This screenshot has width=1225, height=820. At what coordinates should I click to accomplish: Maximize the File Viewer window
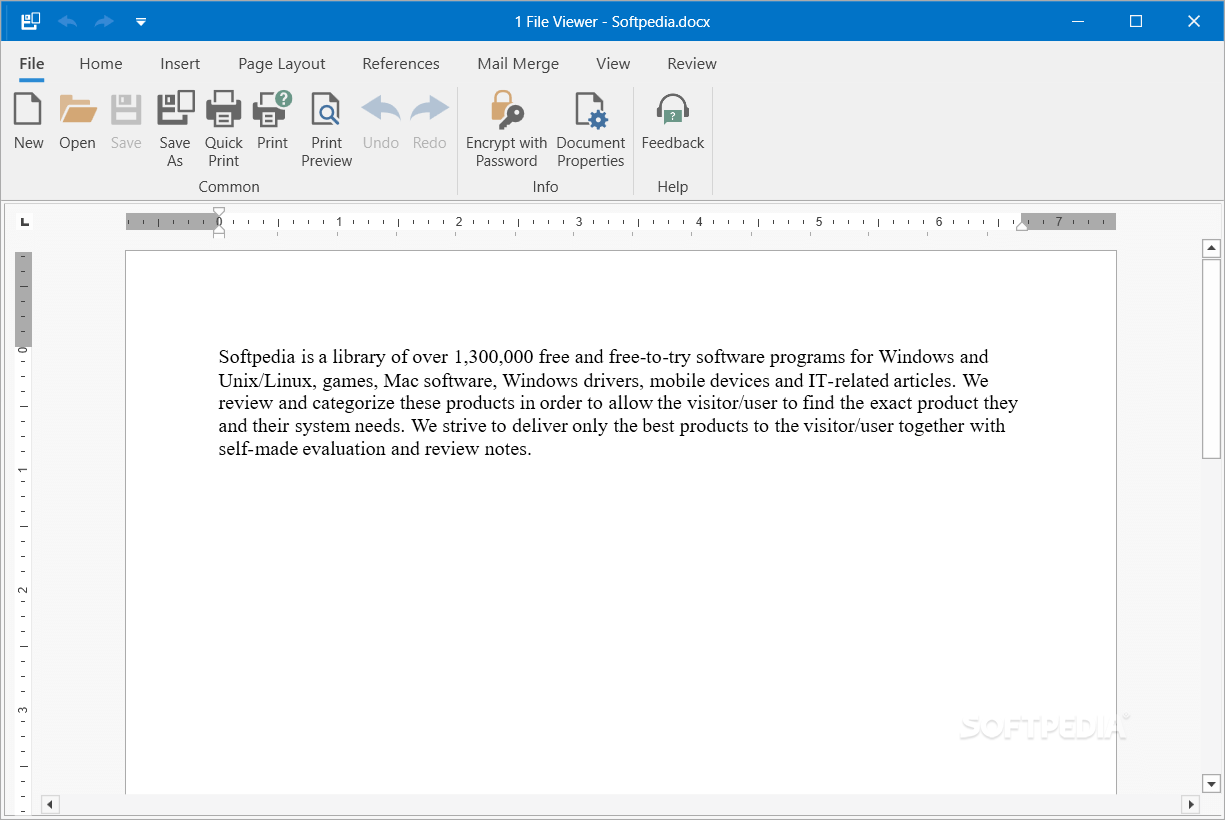coord(1136,21)
